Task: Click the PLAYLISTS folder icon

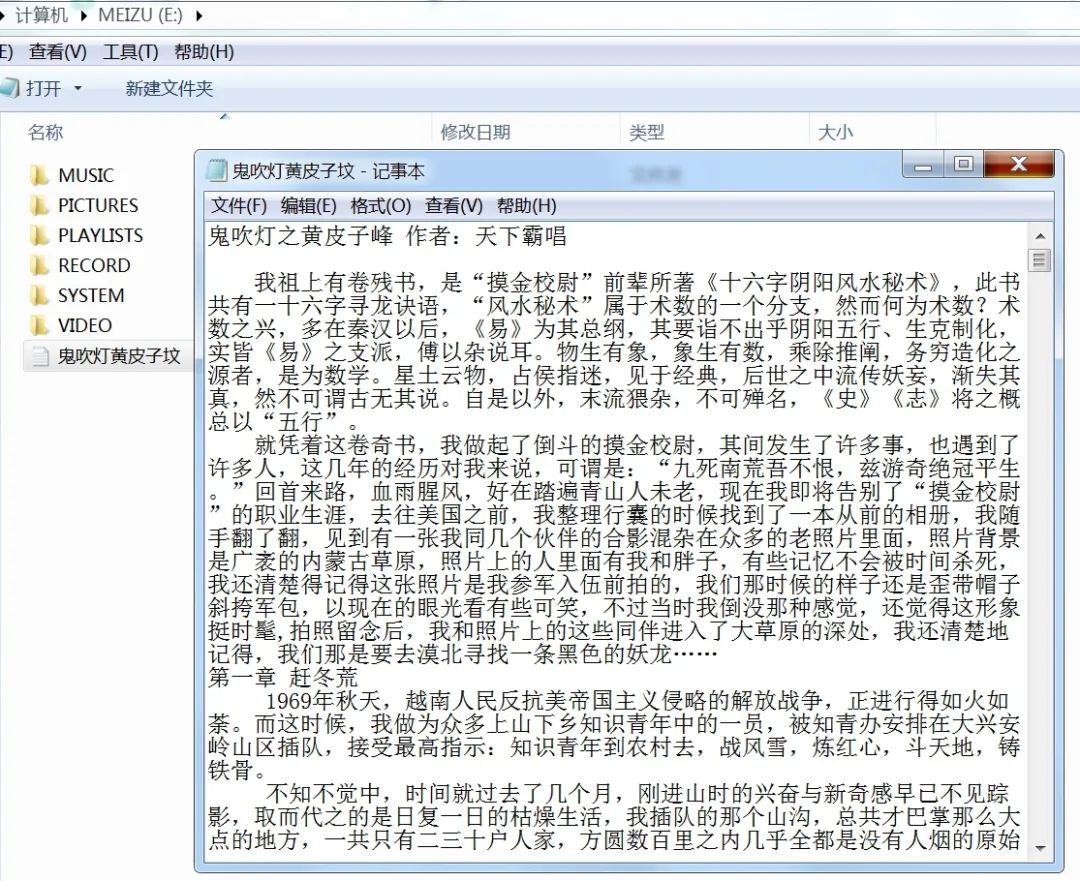Action: click(x=40, y=236)
